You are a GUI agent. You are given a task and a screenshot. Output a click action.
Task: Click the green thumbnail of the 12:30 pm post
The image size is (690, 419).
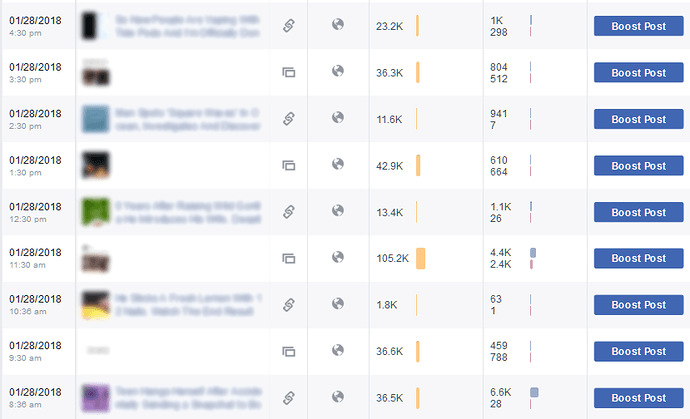point(96,212)
